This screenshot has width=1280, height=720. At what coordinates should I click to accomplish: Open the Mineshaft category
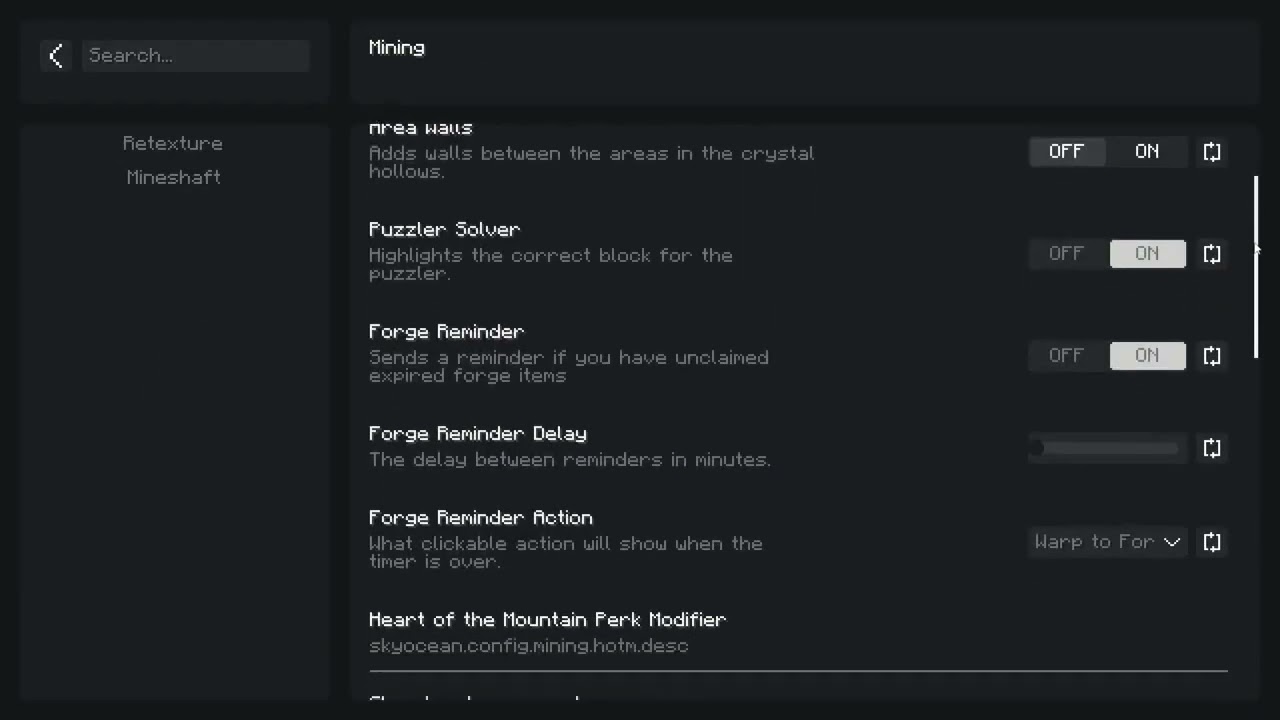pos(174,178)
